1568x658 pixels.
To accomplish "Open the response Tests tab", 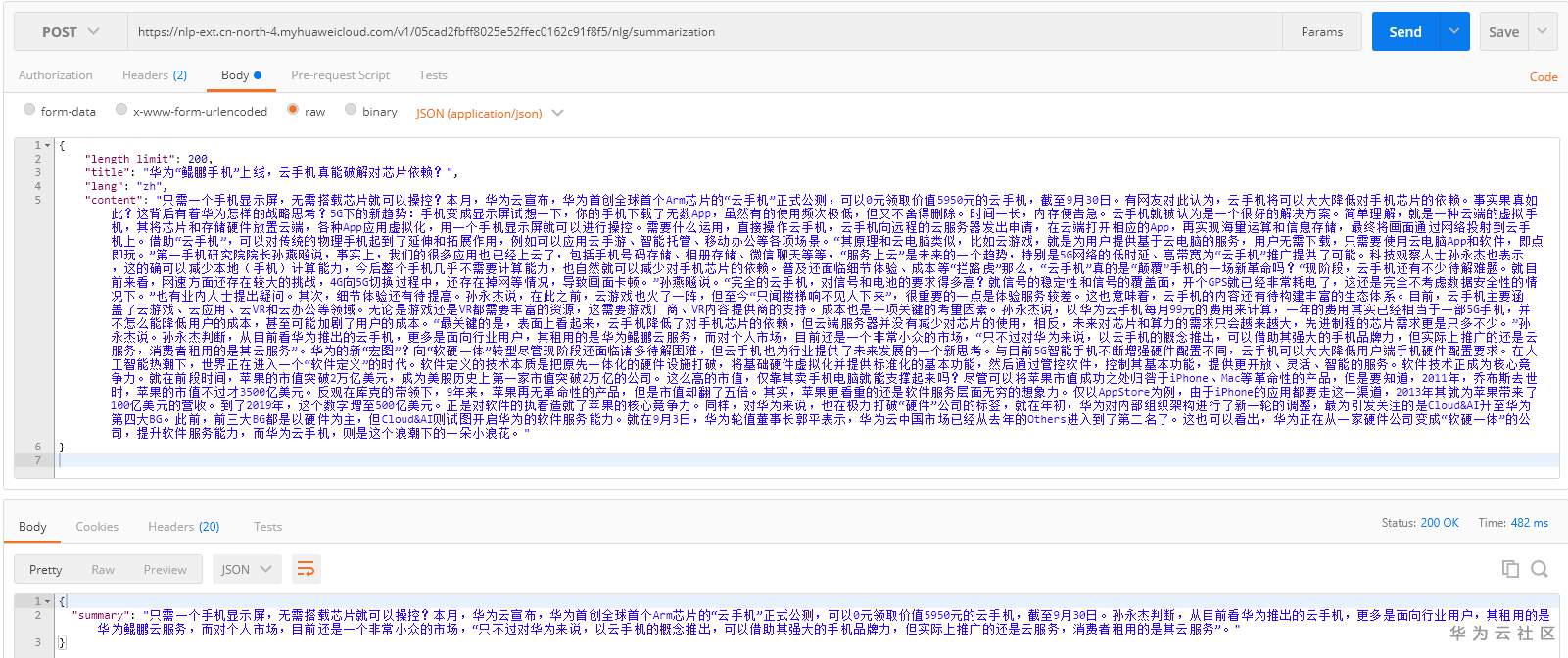I will 267,526.
